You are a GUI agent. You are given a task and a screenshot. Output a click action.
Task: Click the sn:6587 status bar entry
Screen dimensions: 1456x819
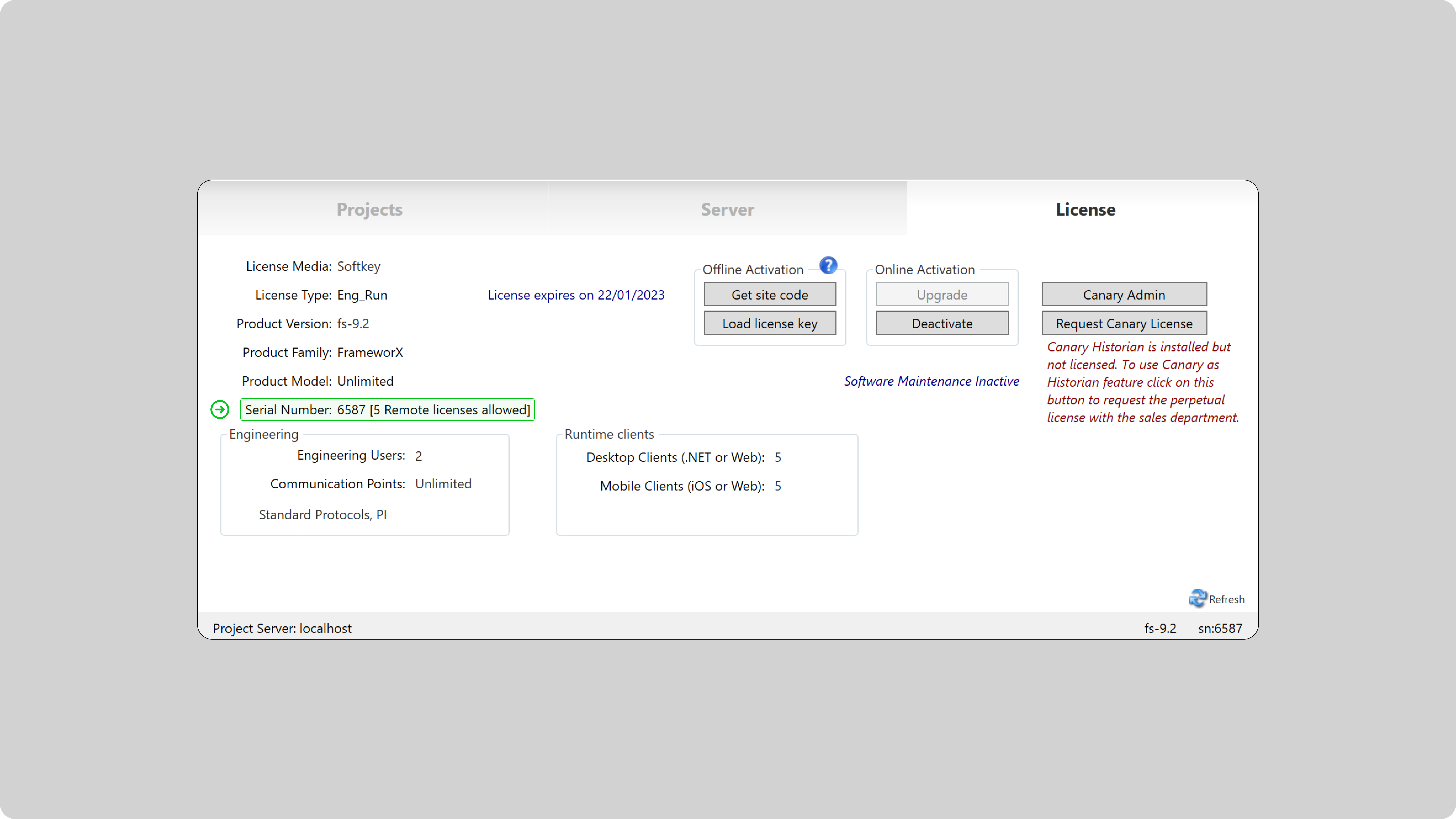1220,628
